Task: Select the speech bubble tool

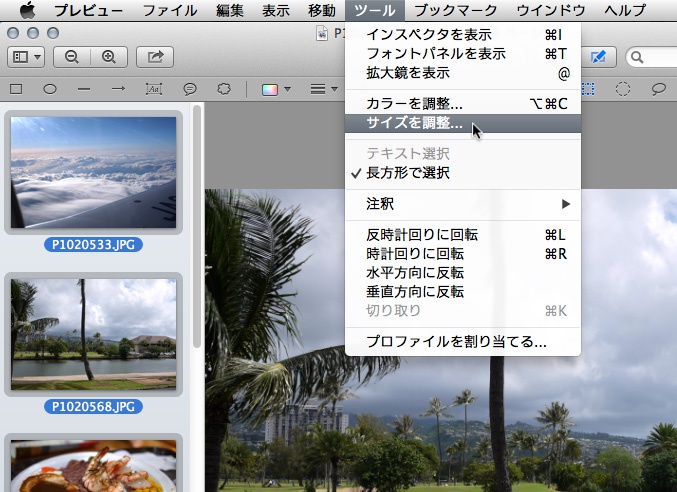Action: pos(190,89)
